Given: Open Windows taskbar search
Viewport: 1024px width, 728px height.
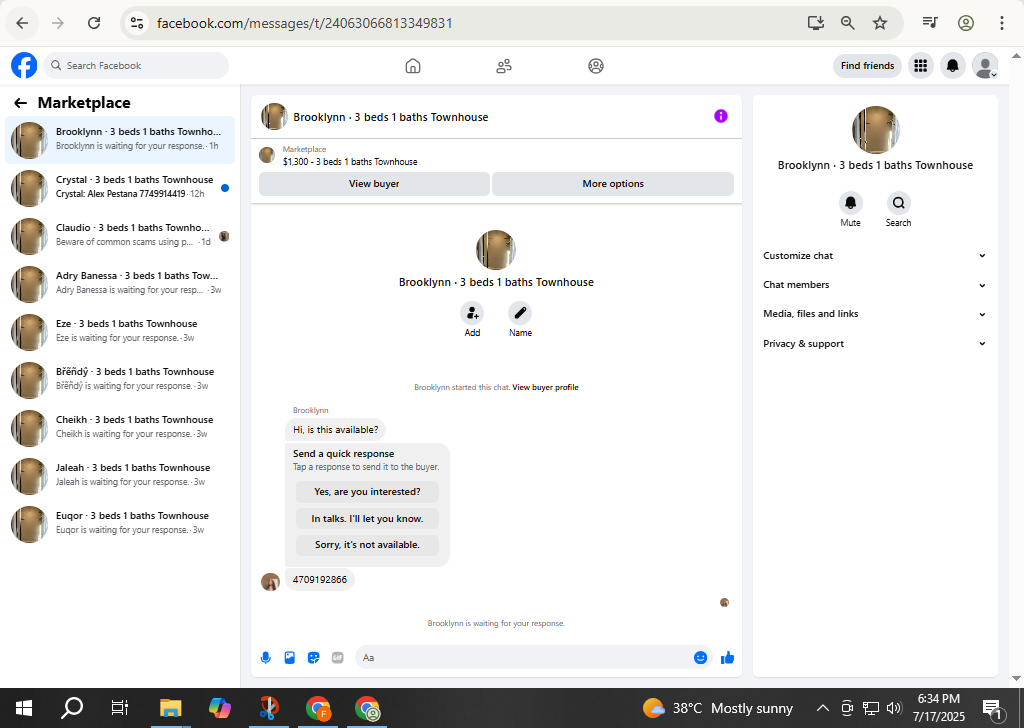Looking at the screenshot, I should [72, 708].
